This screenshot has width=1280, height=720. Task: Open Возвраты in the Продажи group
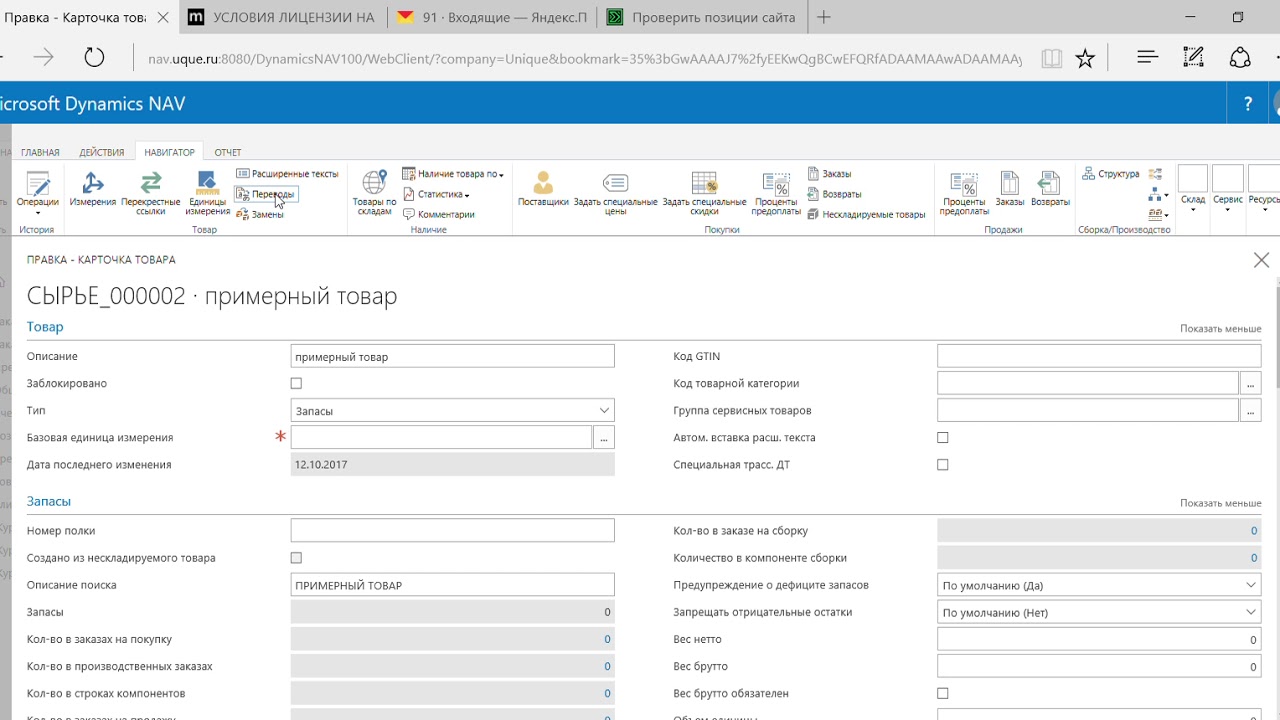pyautogui.click(x=1050, y=188)
